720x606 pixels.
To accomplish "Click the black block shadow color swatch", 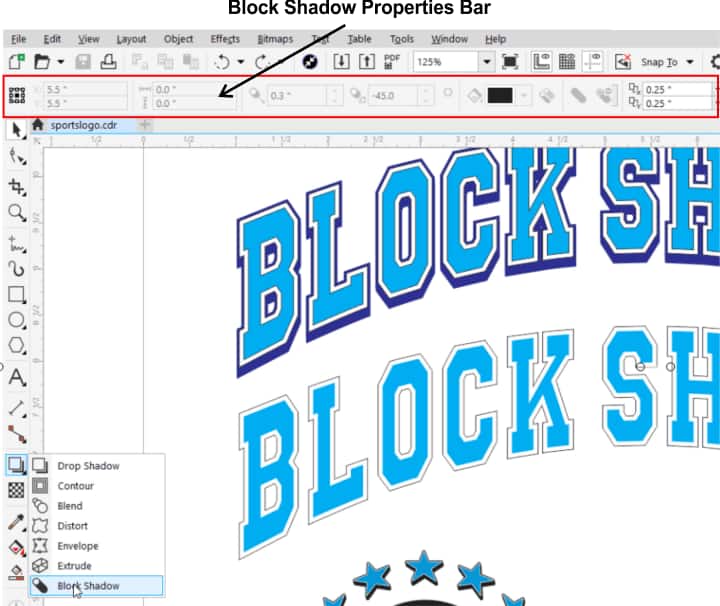I will click(500, 95).
